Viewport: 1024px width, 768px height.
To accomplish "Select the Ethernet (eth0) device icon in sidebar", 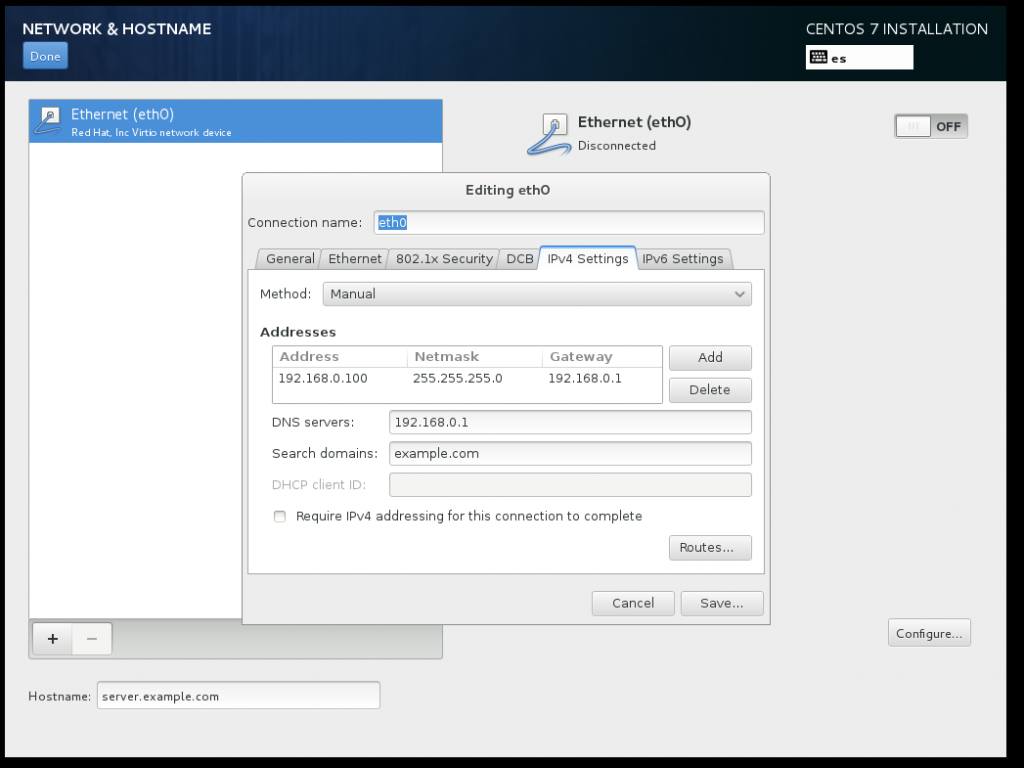I will 47,120.
